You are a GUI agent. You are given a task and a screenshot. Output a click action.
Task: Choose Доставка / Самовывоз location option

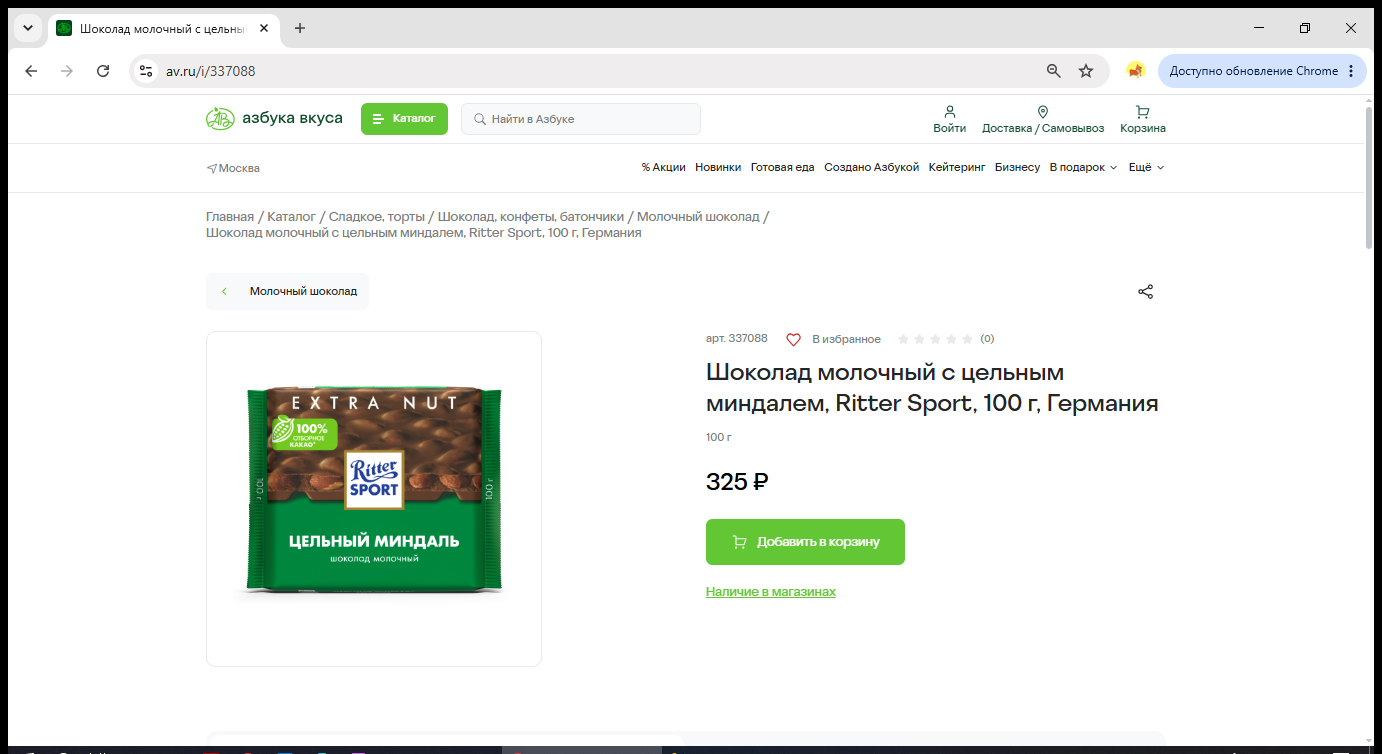pos(1043,119)
